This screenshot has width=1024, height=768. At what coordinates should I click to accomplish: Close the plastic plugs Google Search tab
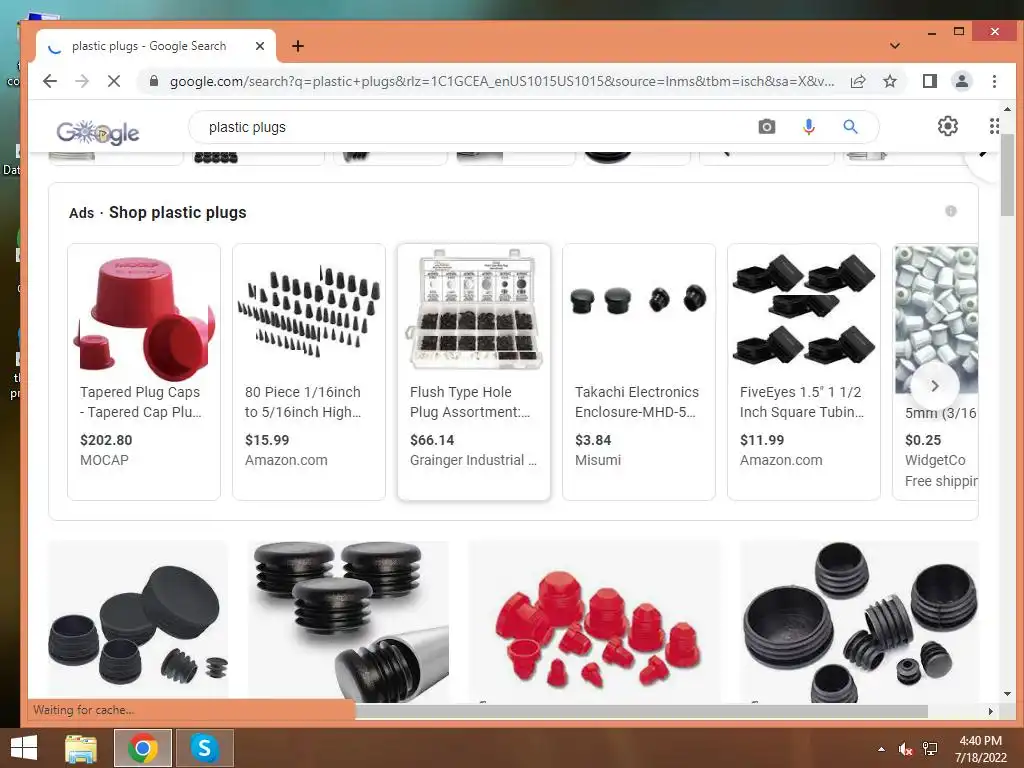click(x=260, y=46)
